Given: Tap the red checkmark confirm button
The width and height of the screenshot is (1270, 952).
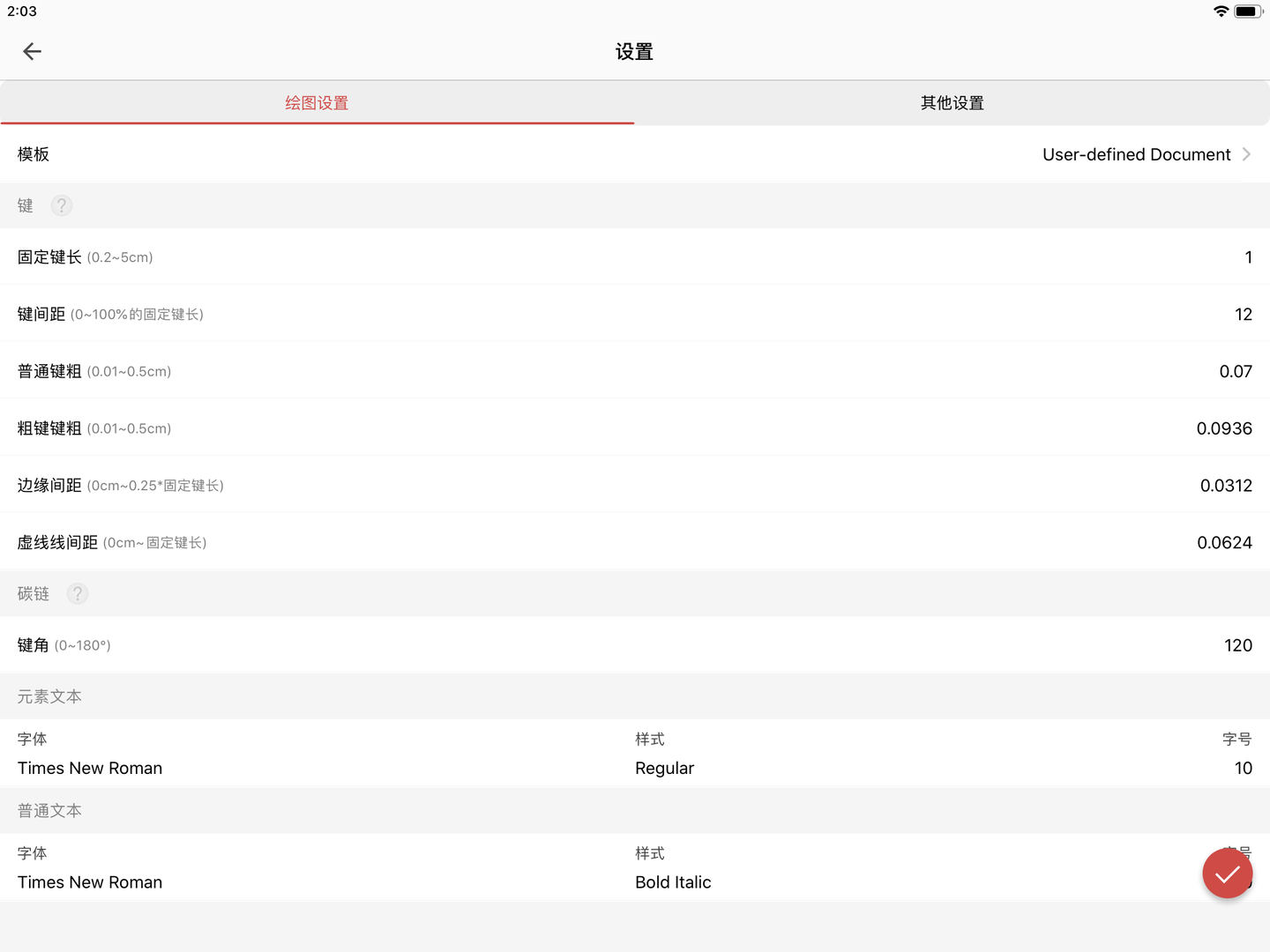Looking at the screenshot, I should pos(1227,874).
